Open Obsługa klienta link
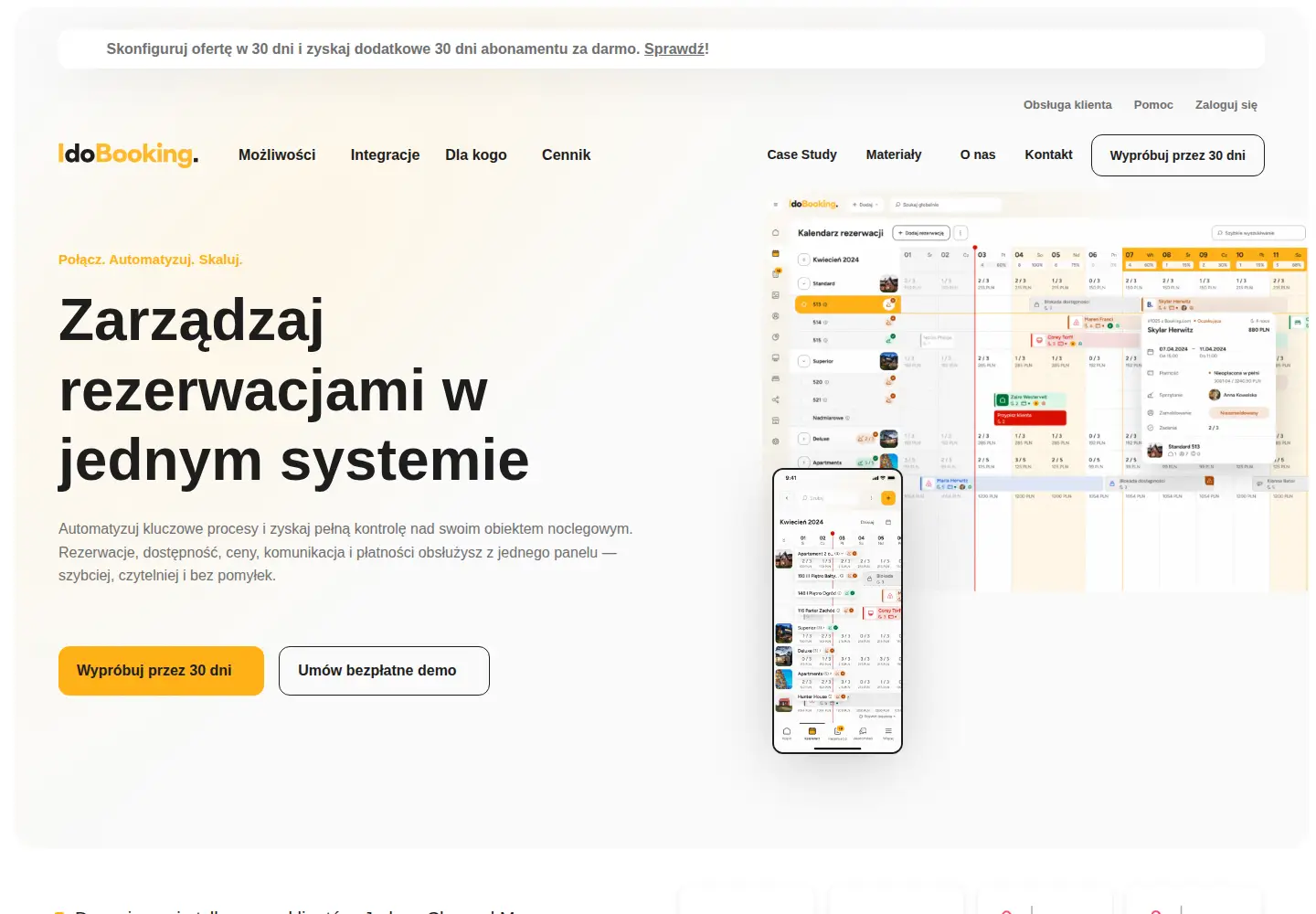The image size is (1316, 914). tap(1067, 105)
